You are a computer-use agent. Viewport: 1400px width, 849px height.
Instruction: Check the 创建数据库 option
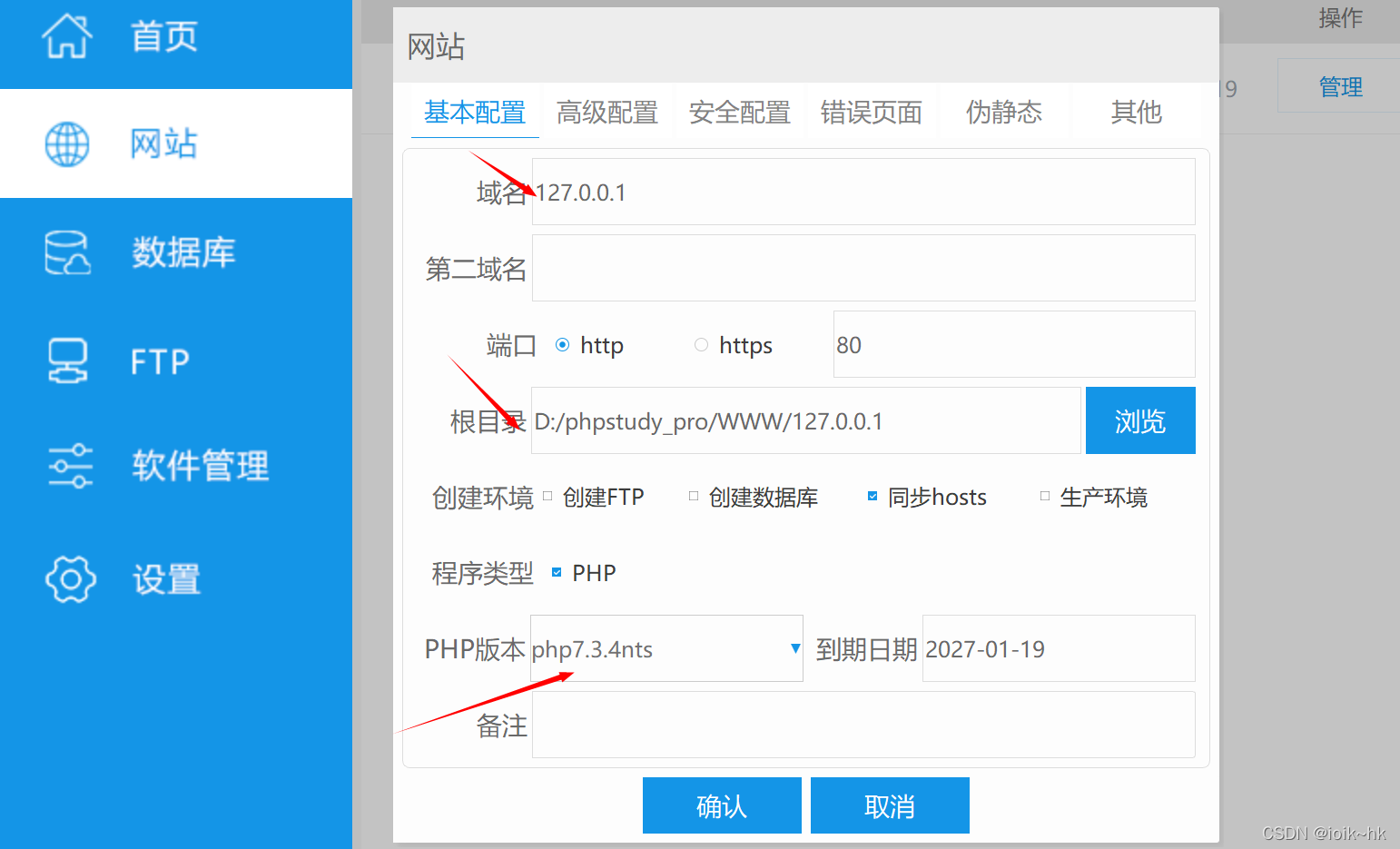click(x=693, y=496)
